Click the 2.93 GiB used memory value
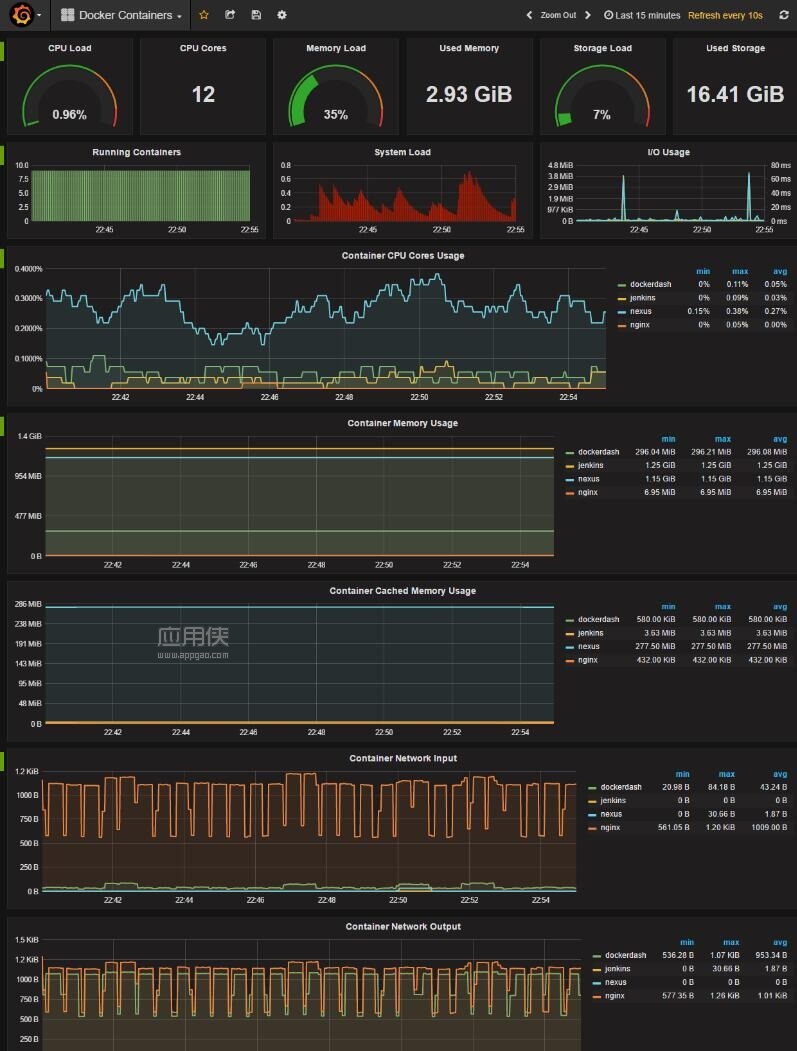 point(469,95)
